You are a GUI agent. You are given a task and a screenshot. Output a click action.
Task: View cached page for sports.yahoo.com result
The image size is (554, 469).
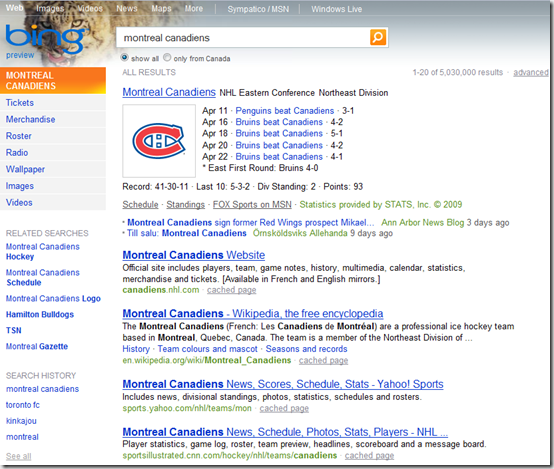pyautogui.click(x=284, y=408)
